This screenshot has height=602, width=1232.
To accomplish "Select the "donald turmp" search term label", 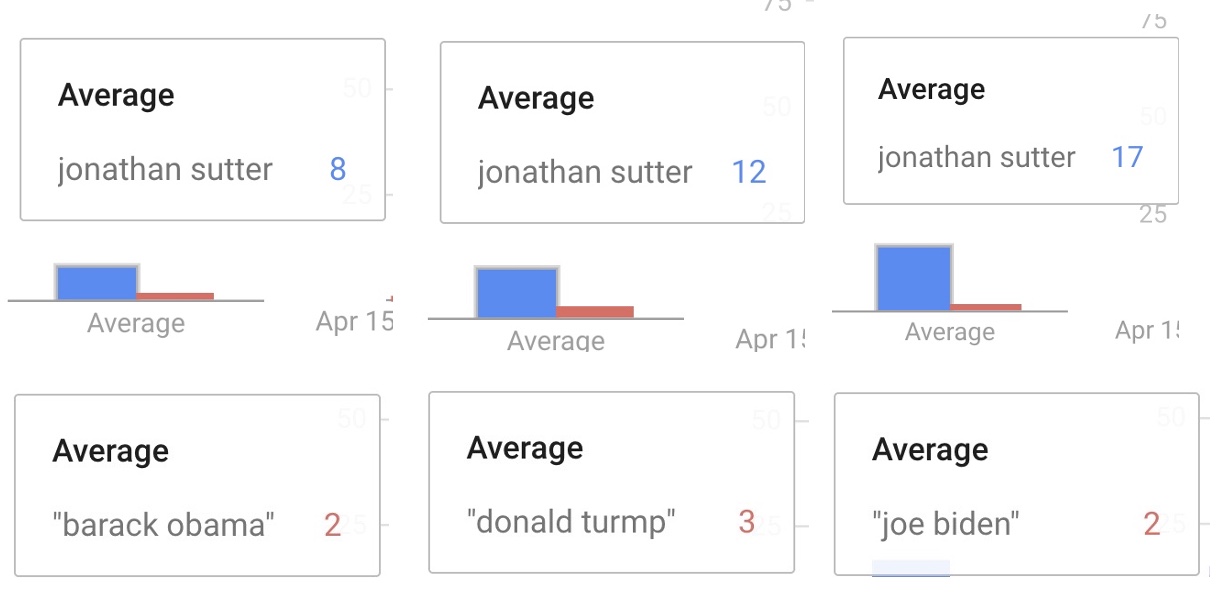I will 571,521.
